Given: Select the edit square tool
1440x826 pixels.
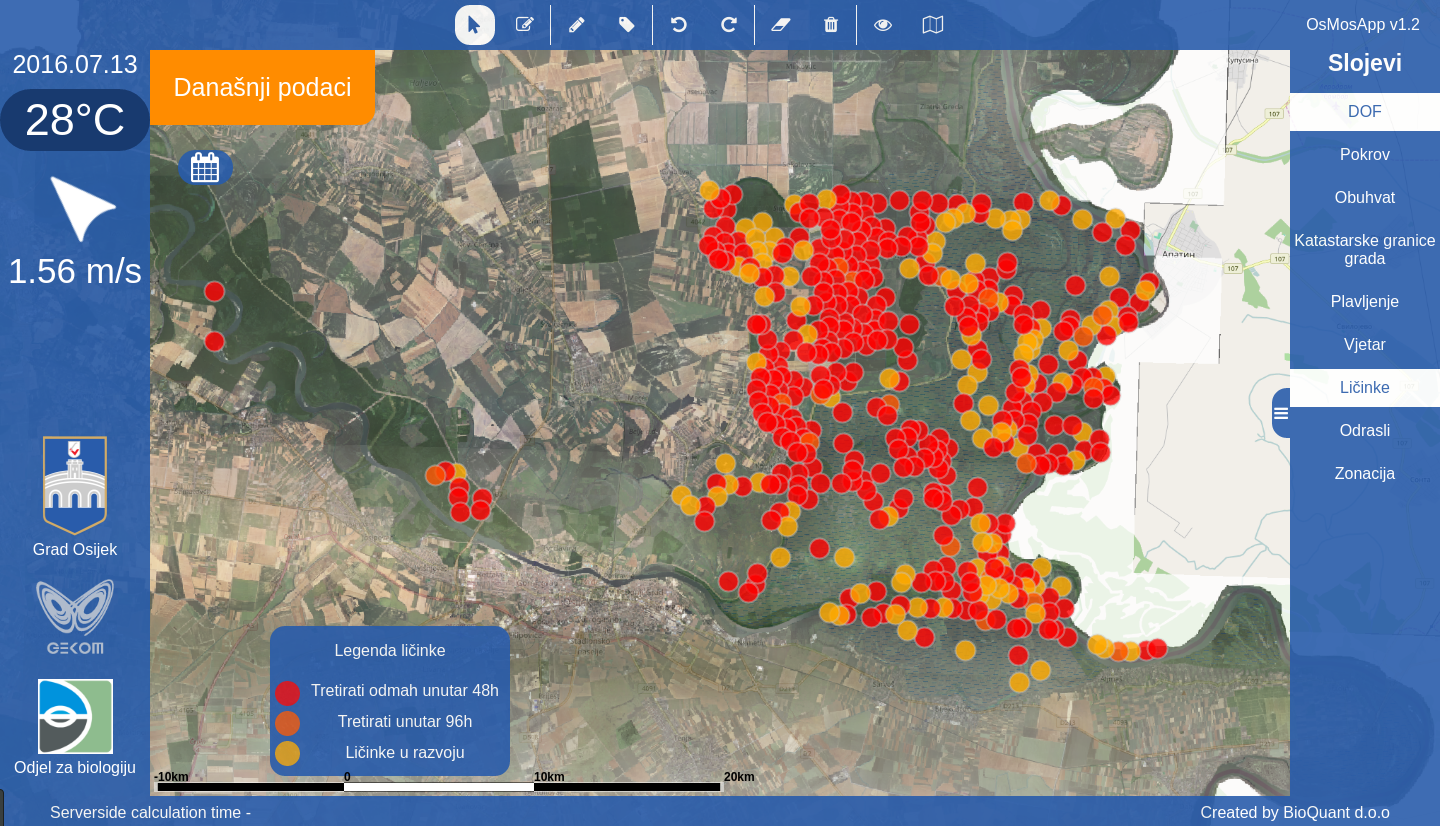Looking at the screenshot, I should 524,25.
